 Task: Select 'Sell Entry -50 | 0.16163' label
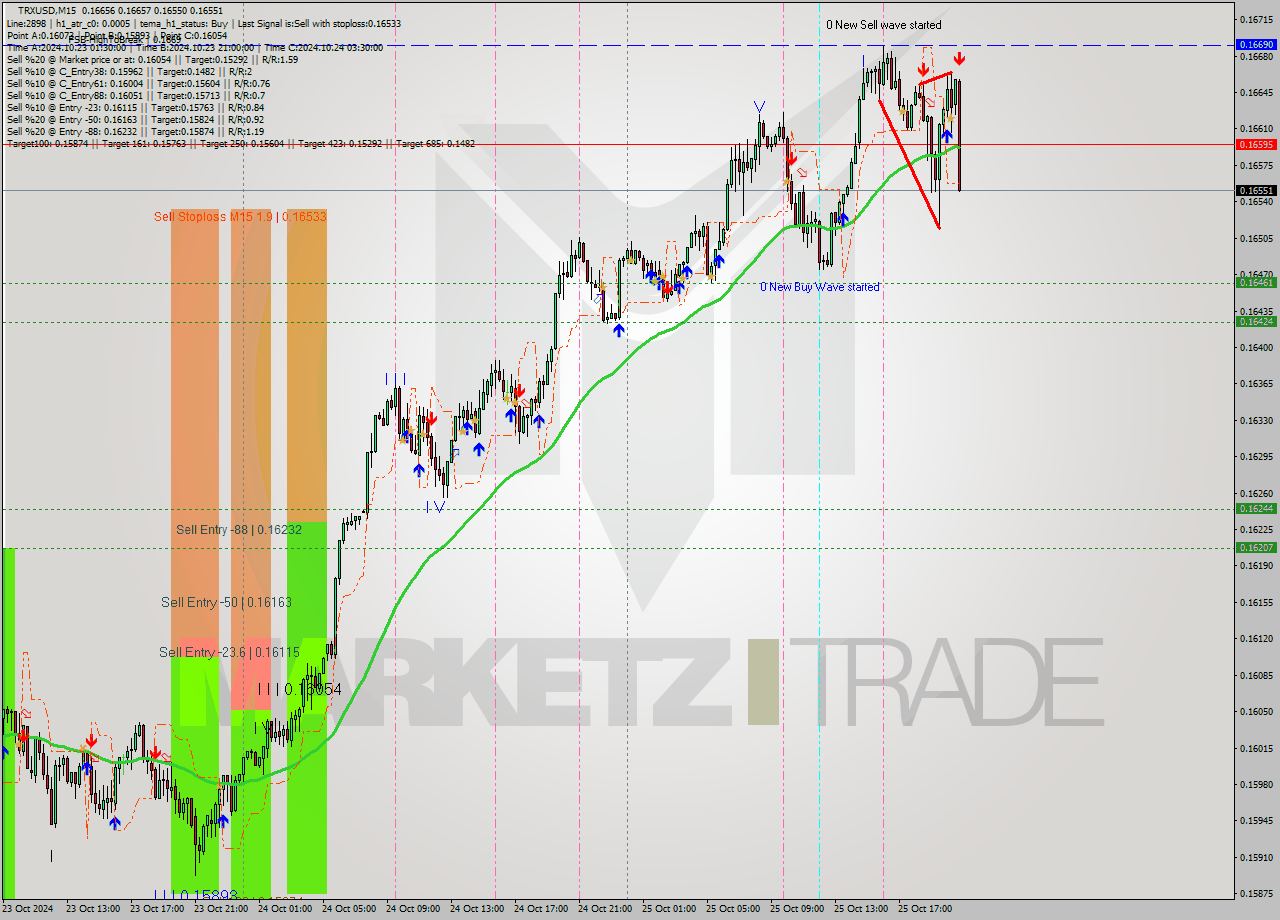[226, 602]
